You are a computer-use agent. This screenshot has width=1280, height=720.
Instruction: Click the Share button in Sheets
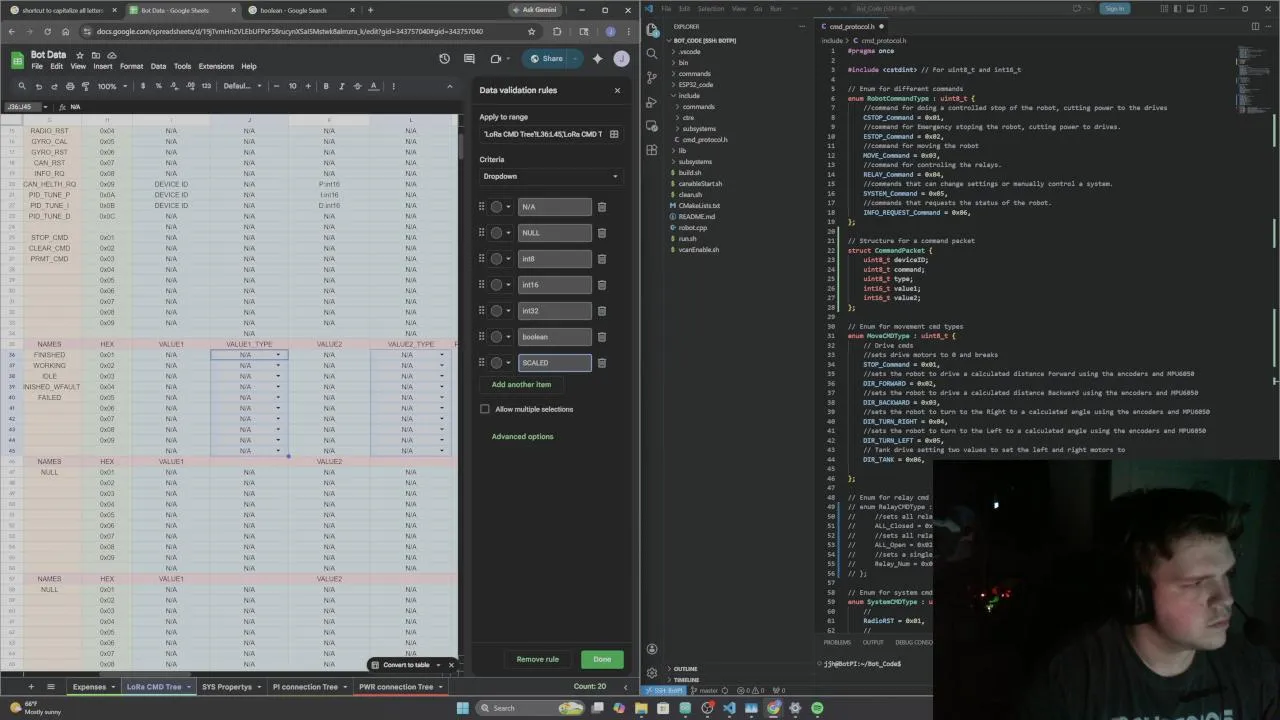(x=546, y=58)
